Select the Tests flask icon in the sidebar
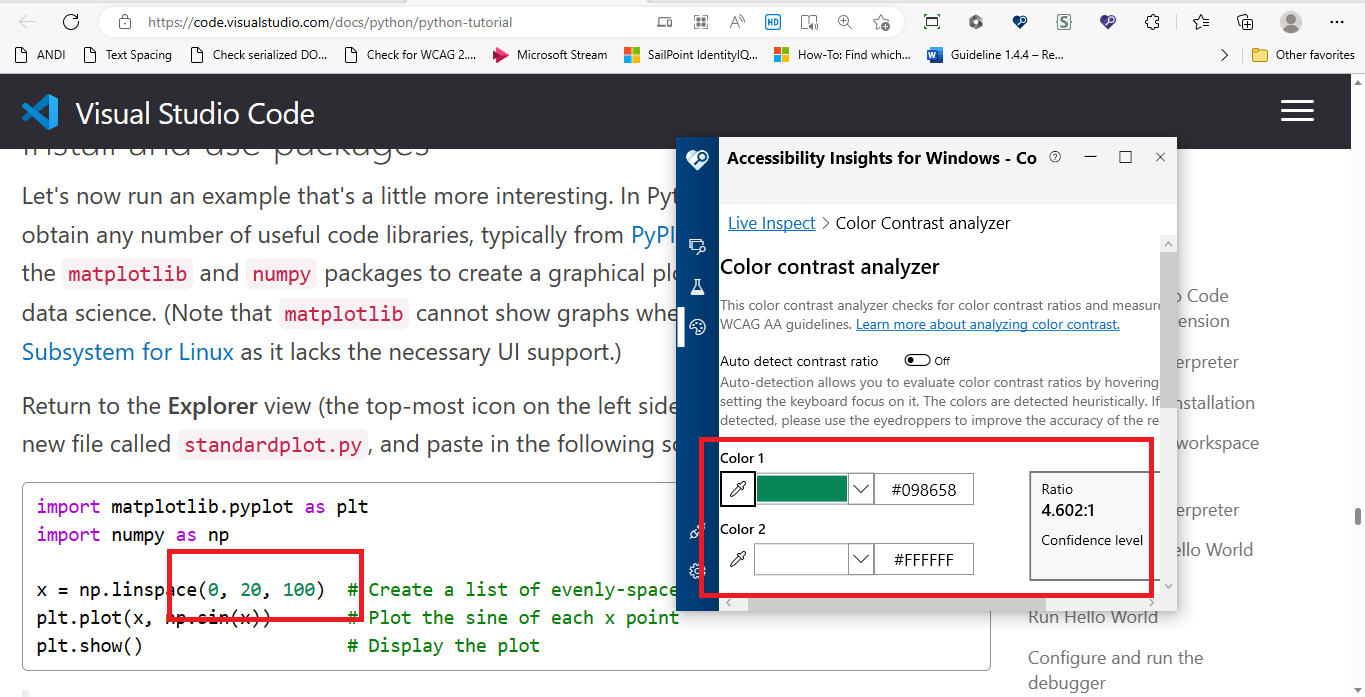The width and height of the screenshot is (1365, 697). tap(697, 286)
